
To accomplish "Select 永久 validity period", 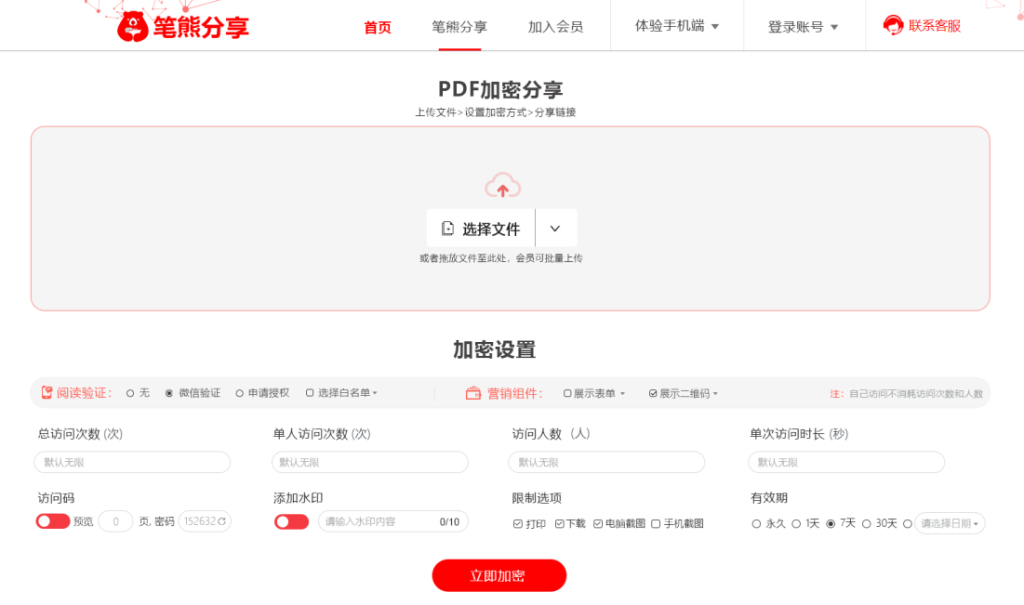I will tap(756, 524).
